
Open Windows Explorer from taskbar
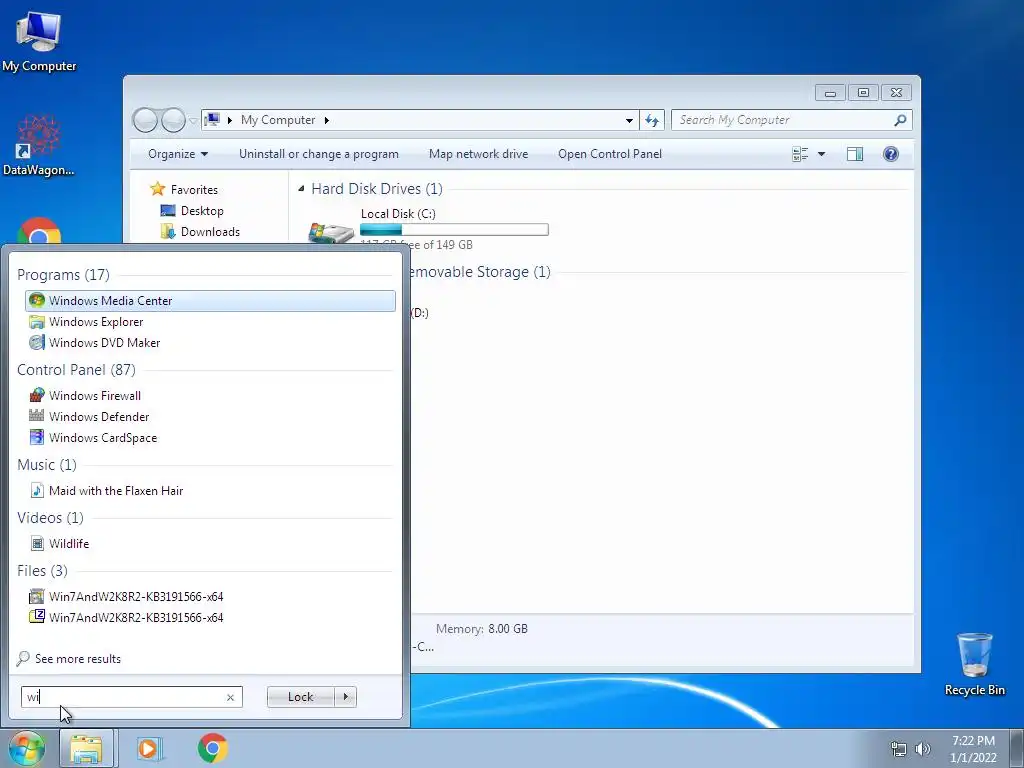(87, 748)
